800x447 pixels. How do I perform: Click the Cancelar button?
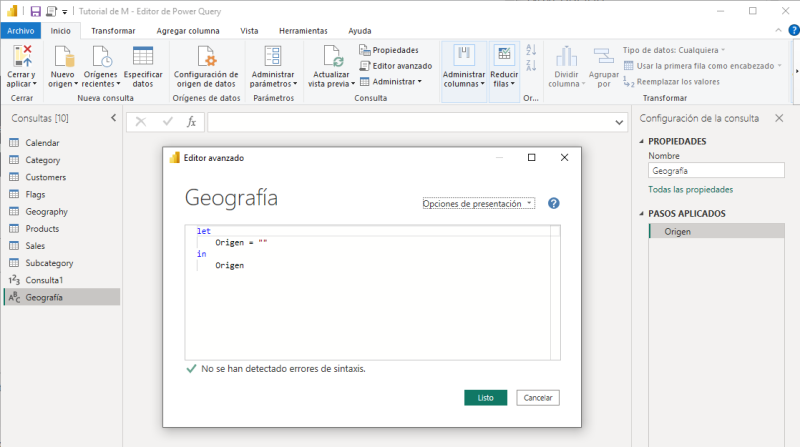[x=538, y=398]
